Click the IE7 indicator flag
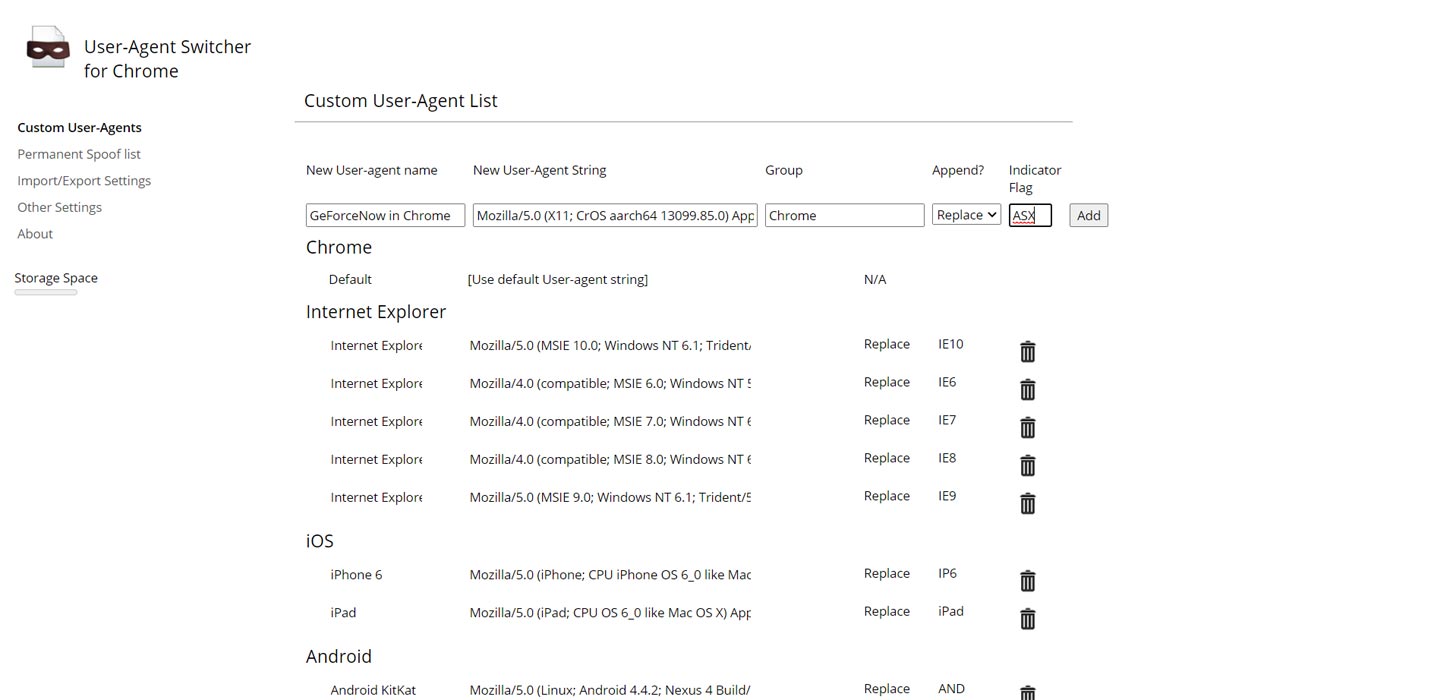Image resolution: width=1434 pixels, height=700 pixels. click(947, 420)
